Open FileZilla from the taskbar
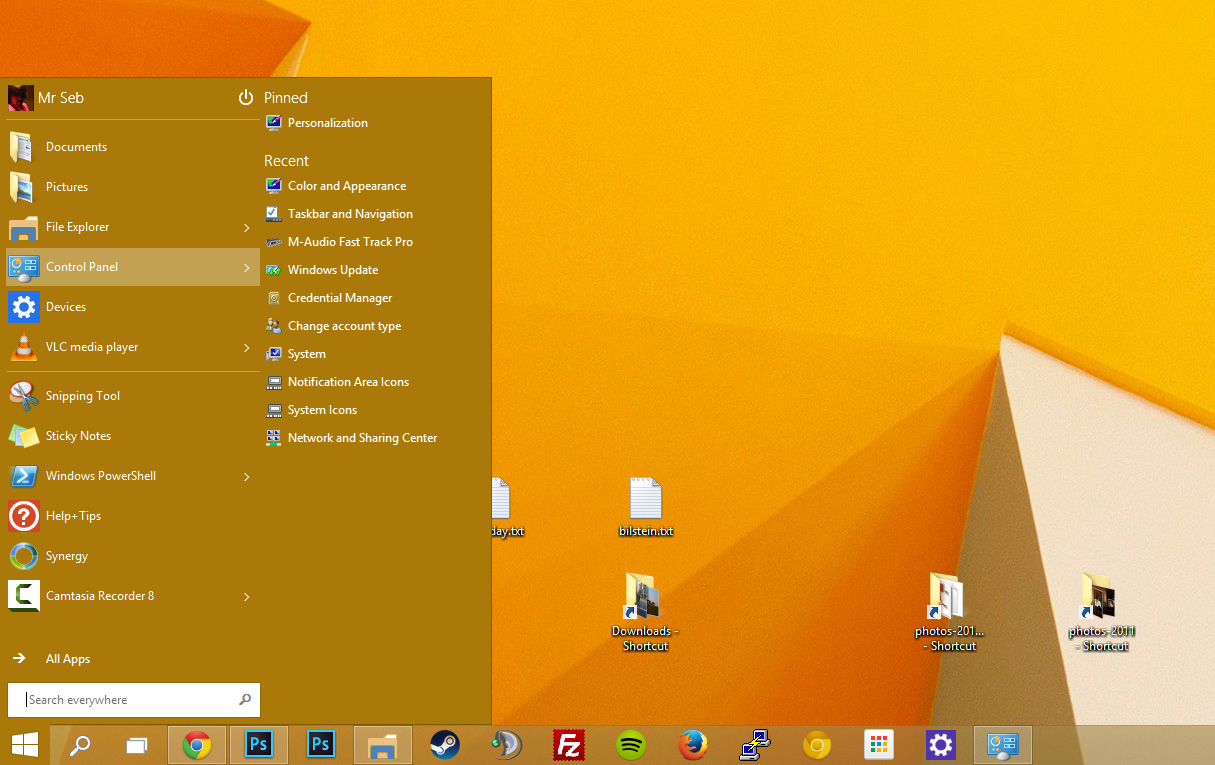 click(569, 745)
